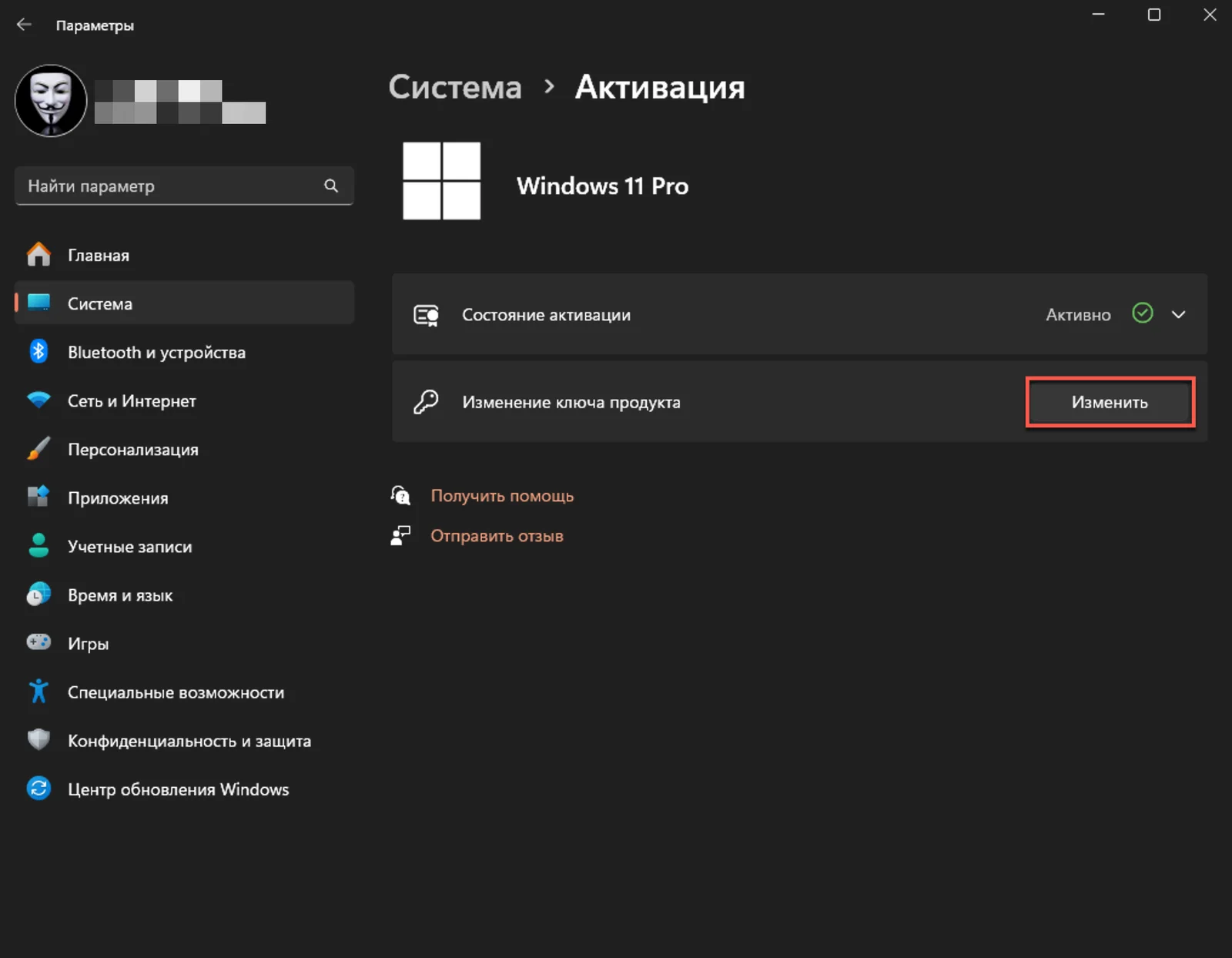Select the Система menu item
This screenshot has width=1232, height=958.
click(184, 303)
